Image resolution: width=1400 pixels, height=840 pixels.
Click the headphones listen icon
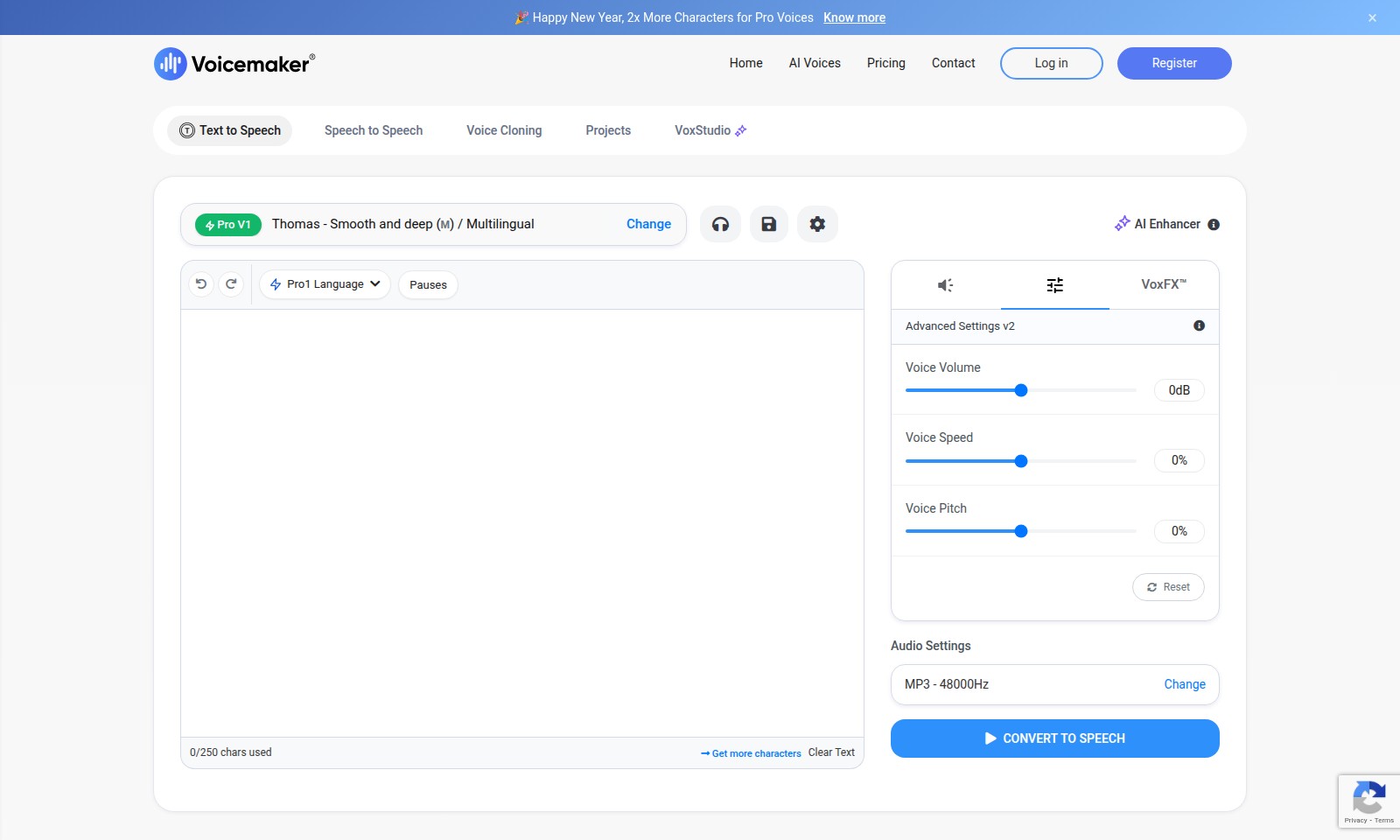pos(720,224)
